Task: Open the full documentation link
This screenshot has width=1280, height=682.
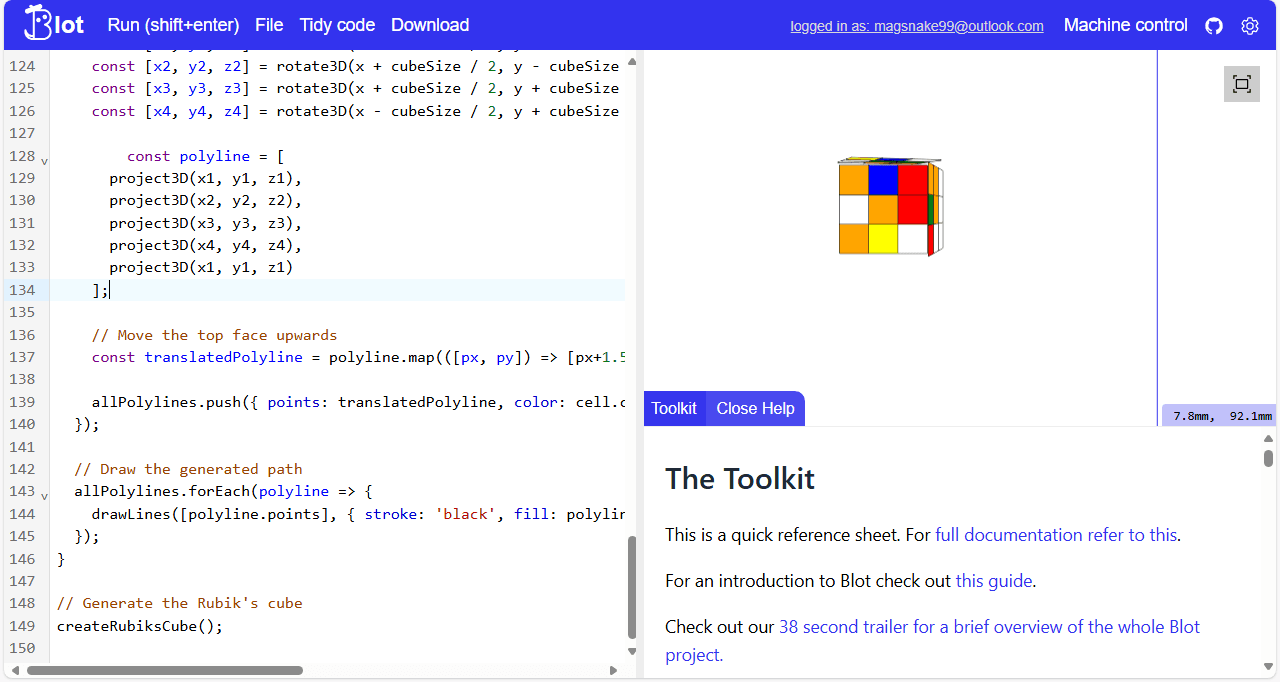Action: pyautogui.click(x=1056, y=535)
